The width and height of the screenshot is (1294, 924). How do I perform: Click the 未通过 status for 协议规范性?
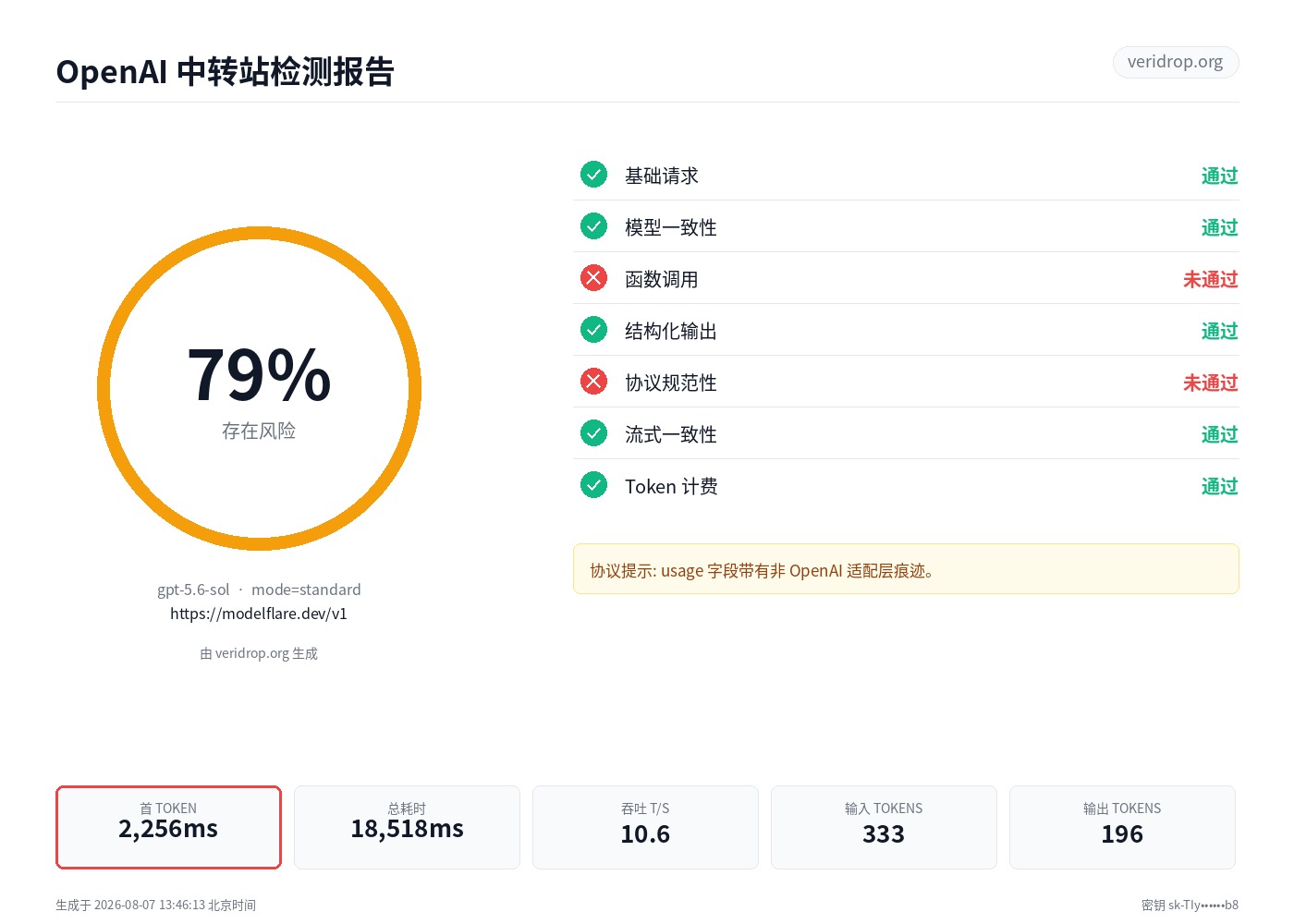click(1210, 383)
